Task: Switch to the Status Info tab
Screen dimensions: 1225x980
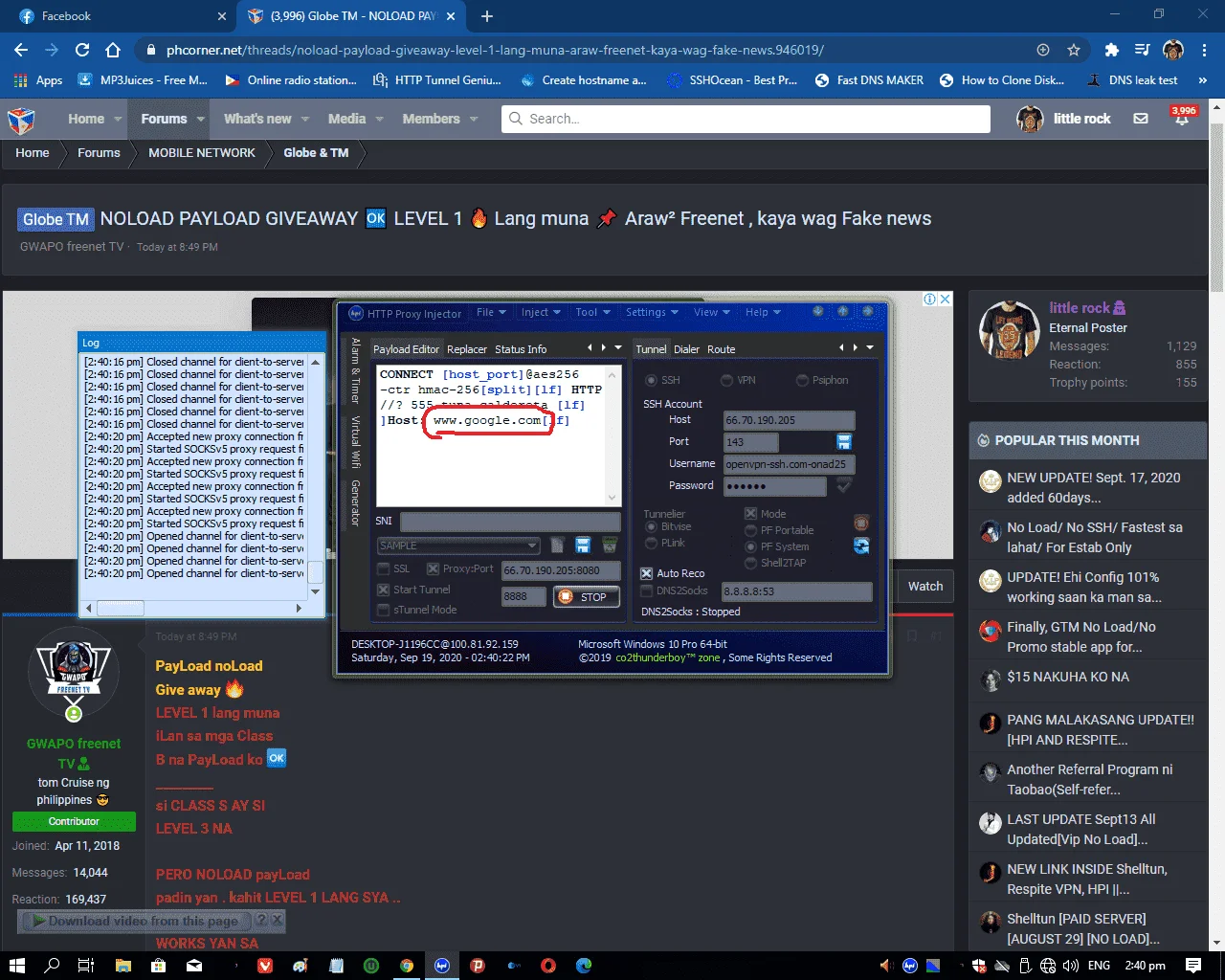Action: click(521, 349)
